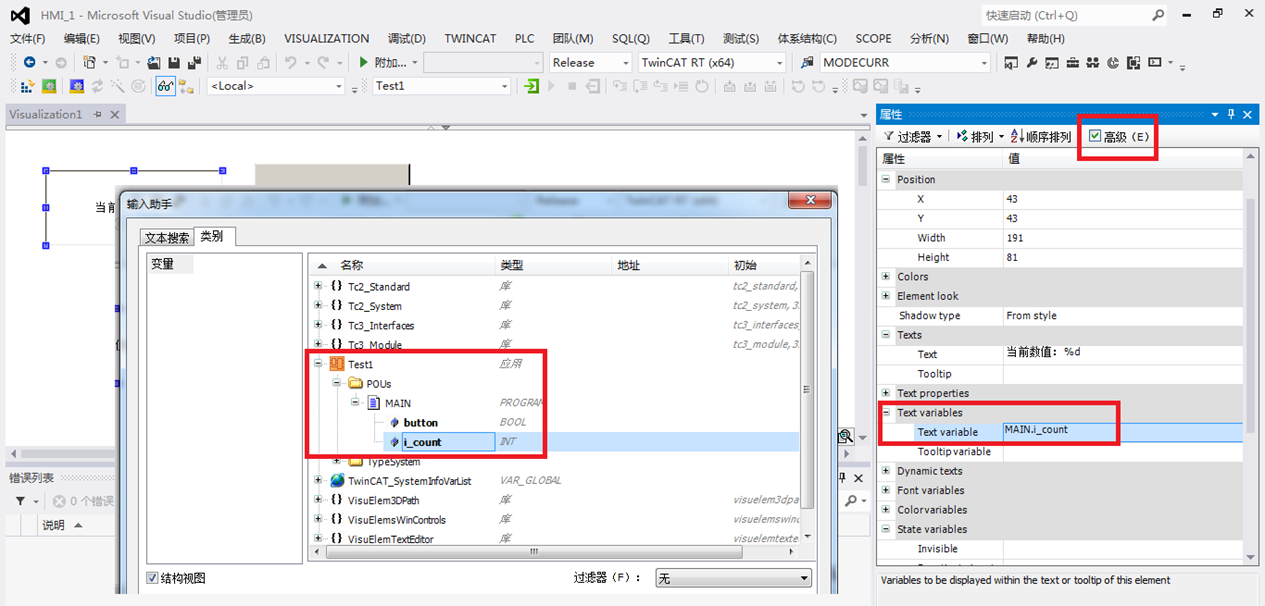Open the VISUALIZATION menu
This screenshot has width=1265, height=606.
coord(326,38)
